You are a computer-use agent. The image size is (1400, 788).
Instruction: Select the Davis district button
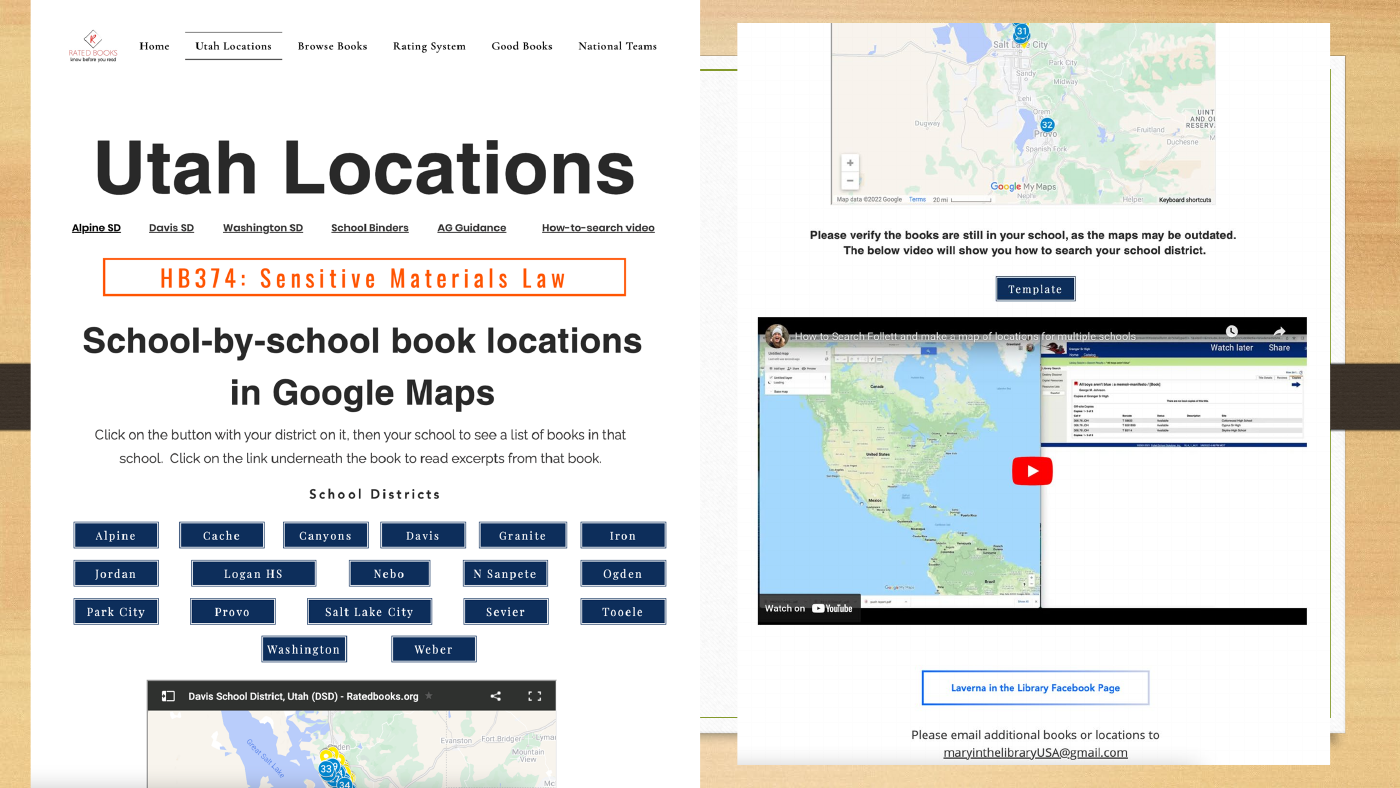pos(423,535)
